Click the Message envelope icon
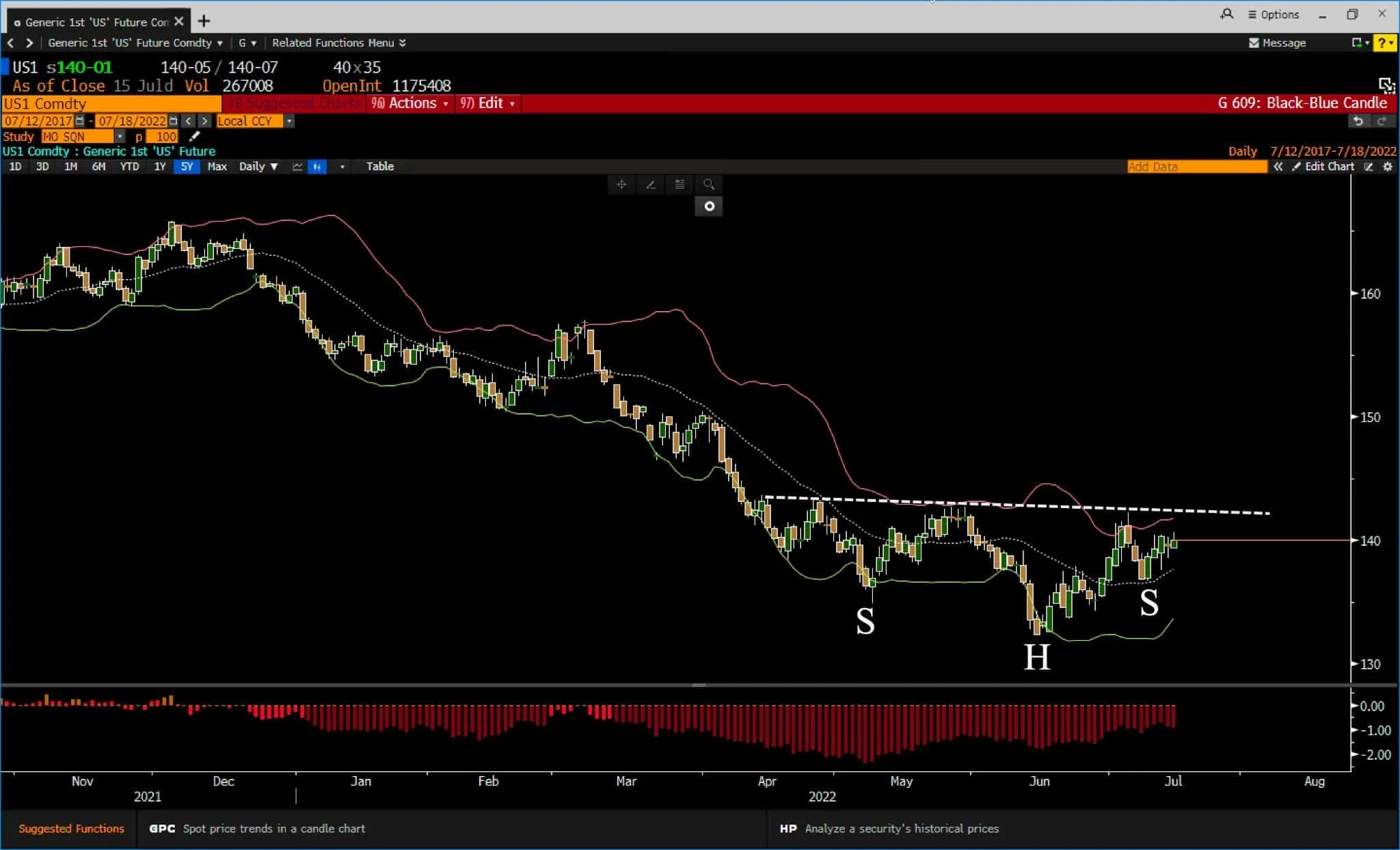Viewport: 1400px width, 850px height. pos(1254,42)
